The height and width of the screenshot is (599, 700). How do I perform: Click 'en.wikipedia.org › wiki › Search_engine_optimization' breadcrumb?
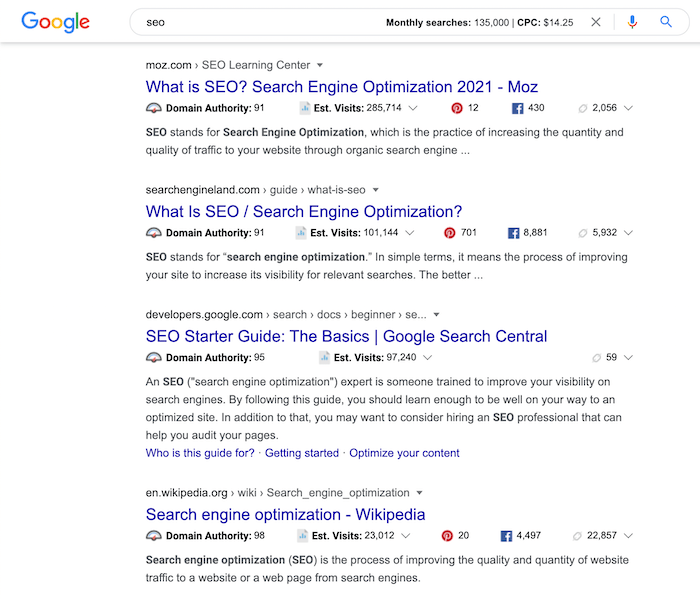pyautogui.click(x=277, y=493)
